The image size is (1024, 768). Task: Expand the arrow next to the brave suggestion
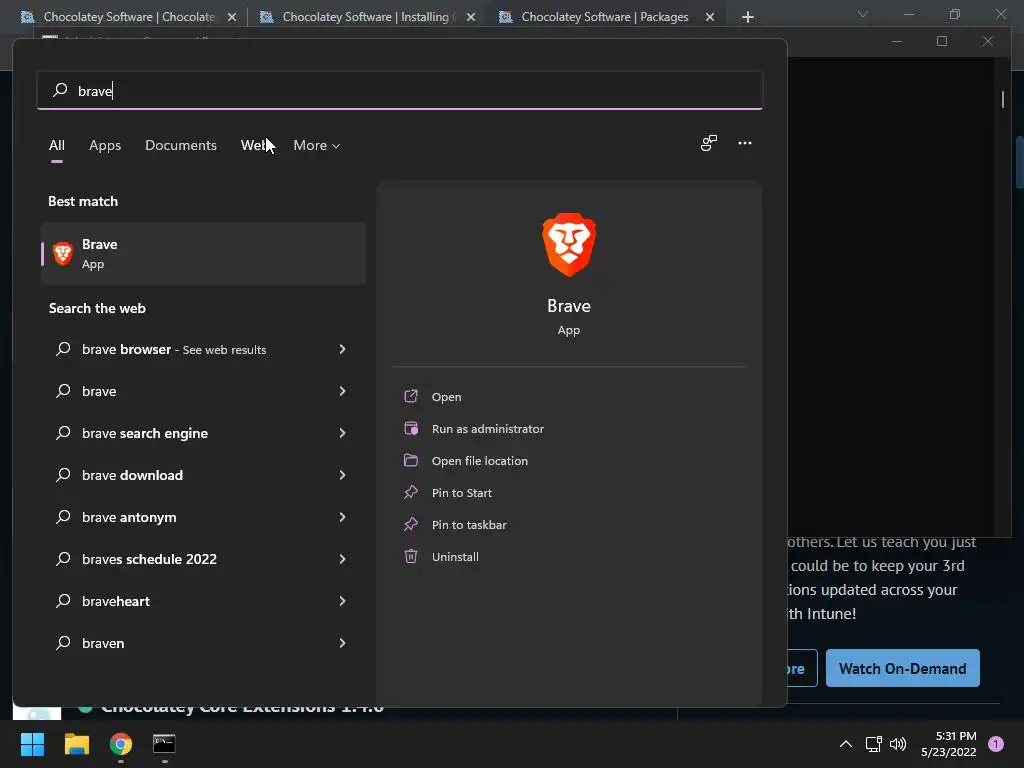pos(342,391)
